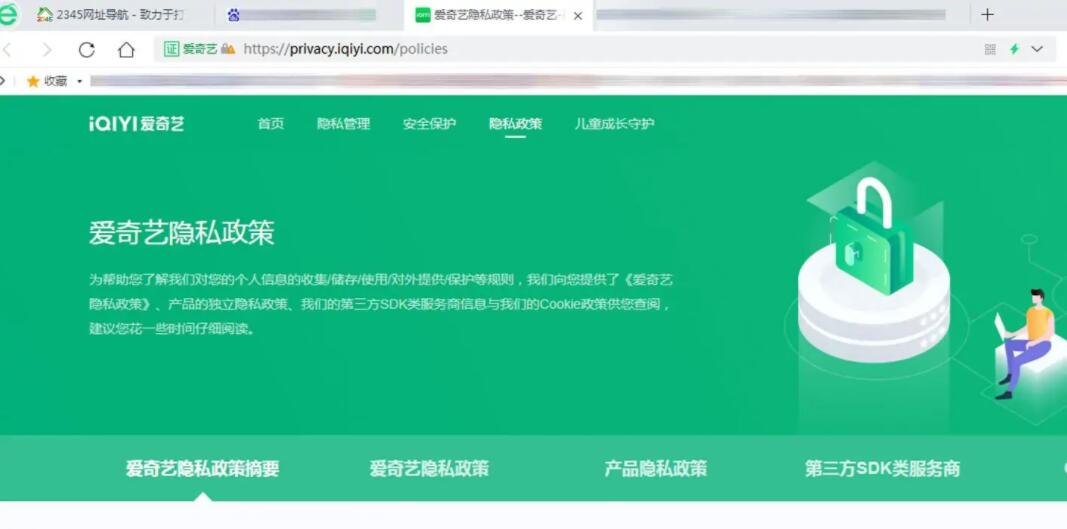Click the forward navigation arrow

pos(47,50)
